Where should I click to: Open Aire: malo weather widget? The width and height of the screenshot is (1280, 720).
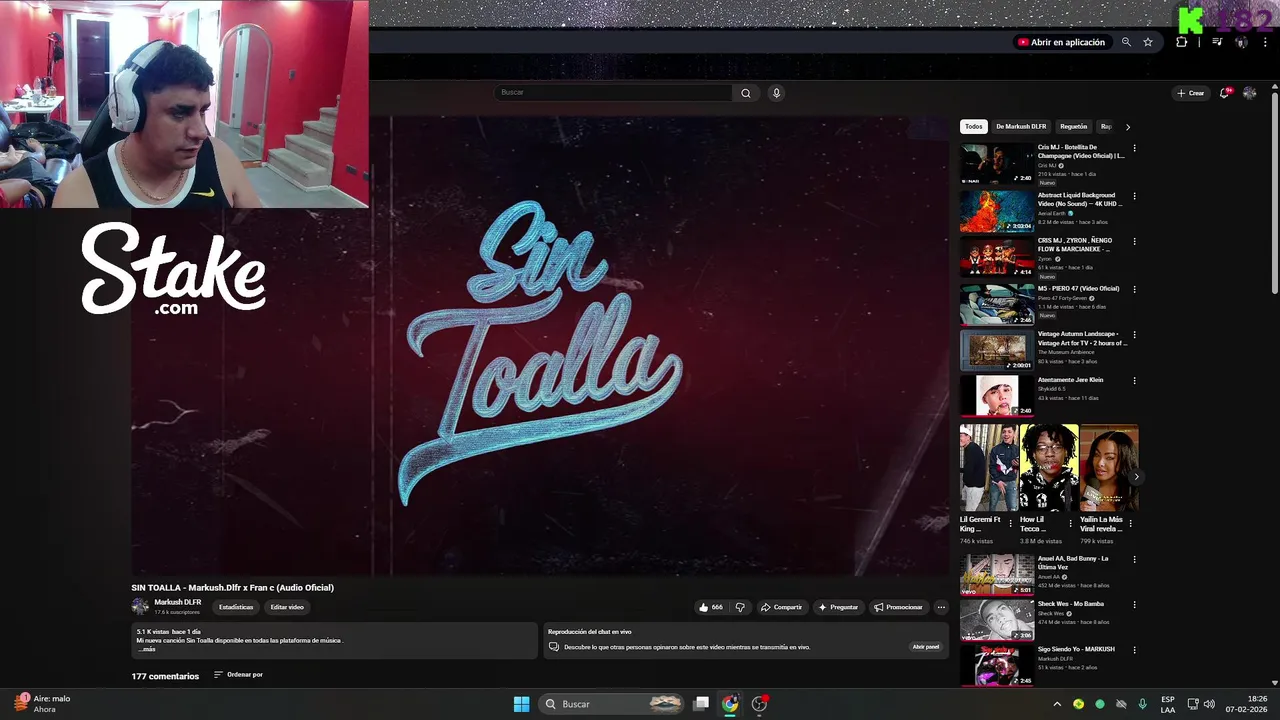click(x=42, y=704)
